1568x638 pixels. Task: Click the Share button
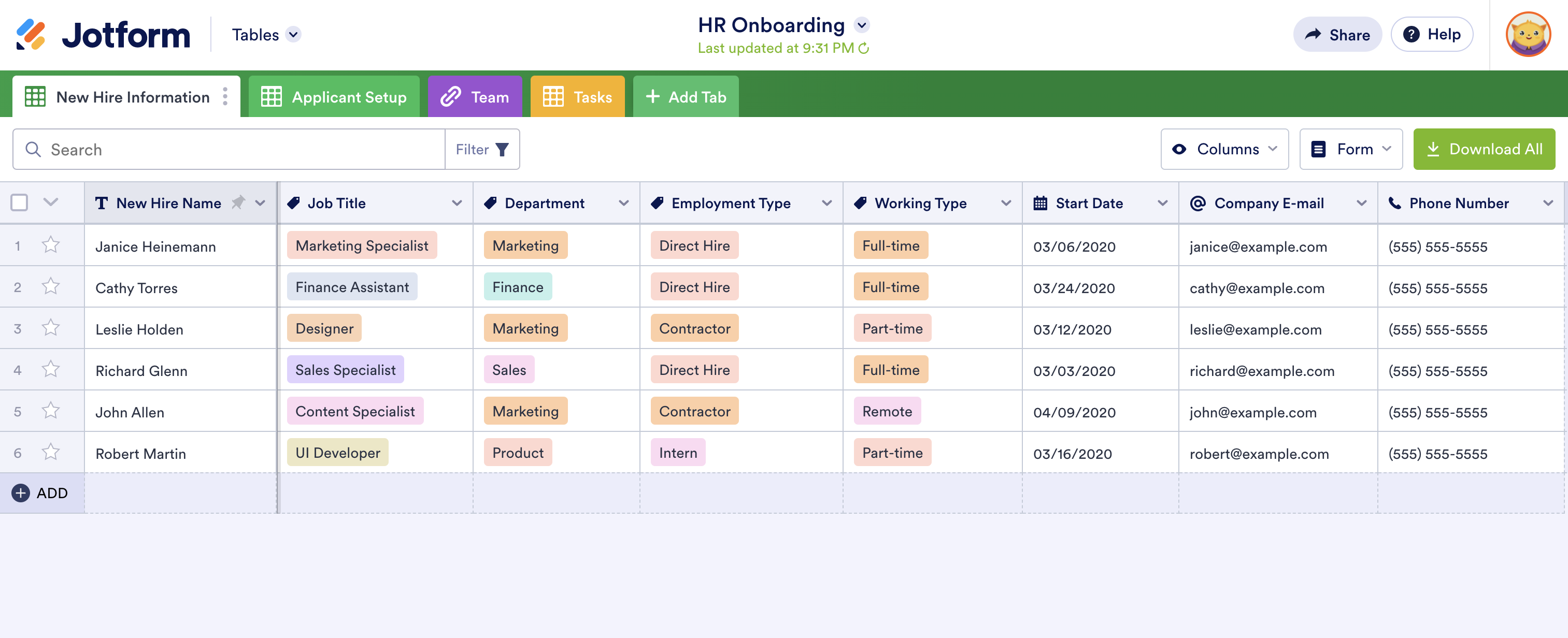(x=1337, y=35)
